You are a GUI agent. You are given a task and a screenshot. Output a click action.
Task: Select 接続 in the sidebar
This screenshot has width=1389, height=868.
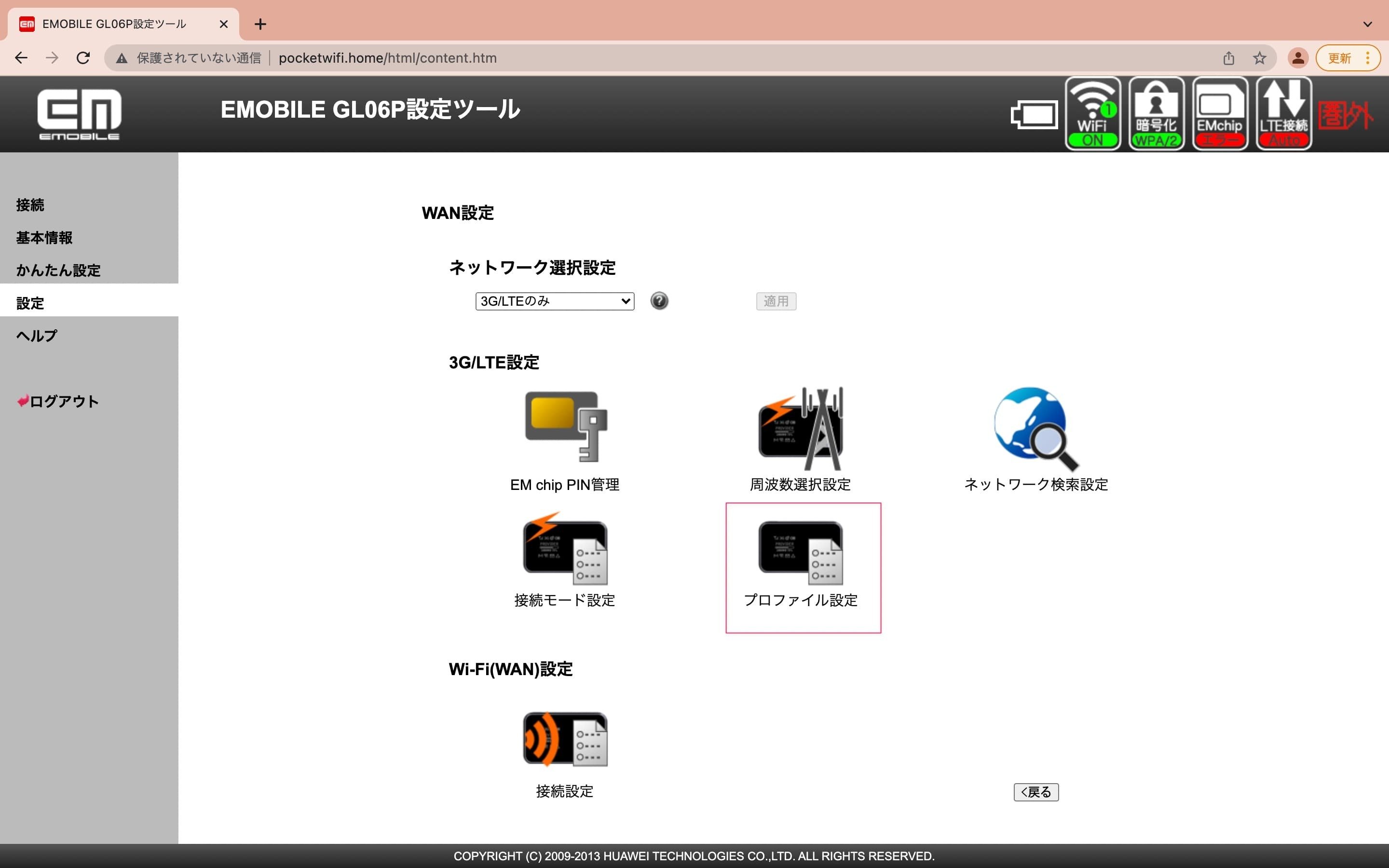(30, 205)
